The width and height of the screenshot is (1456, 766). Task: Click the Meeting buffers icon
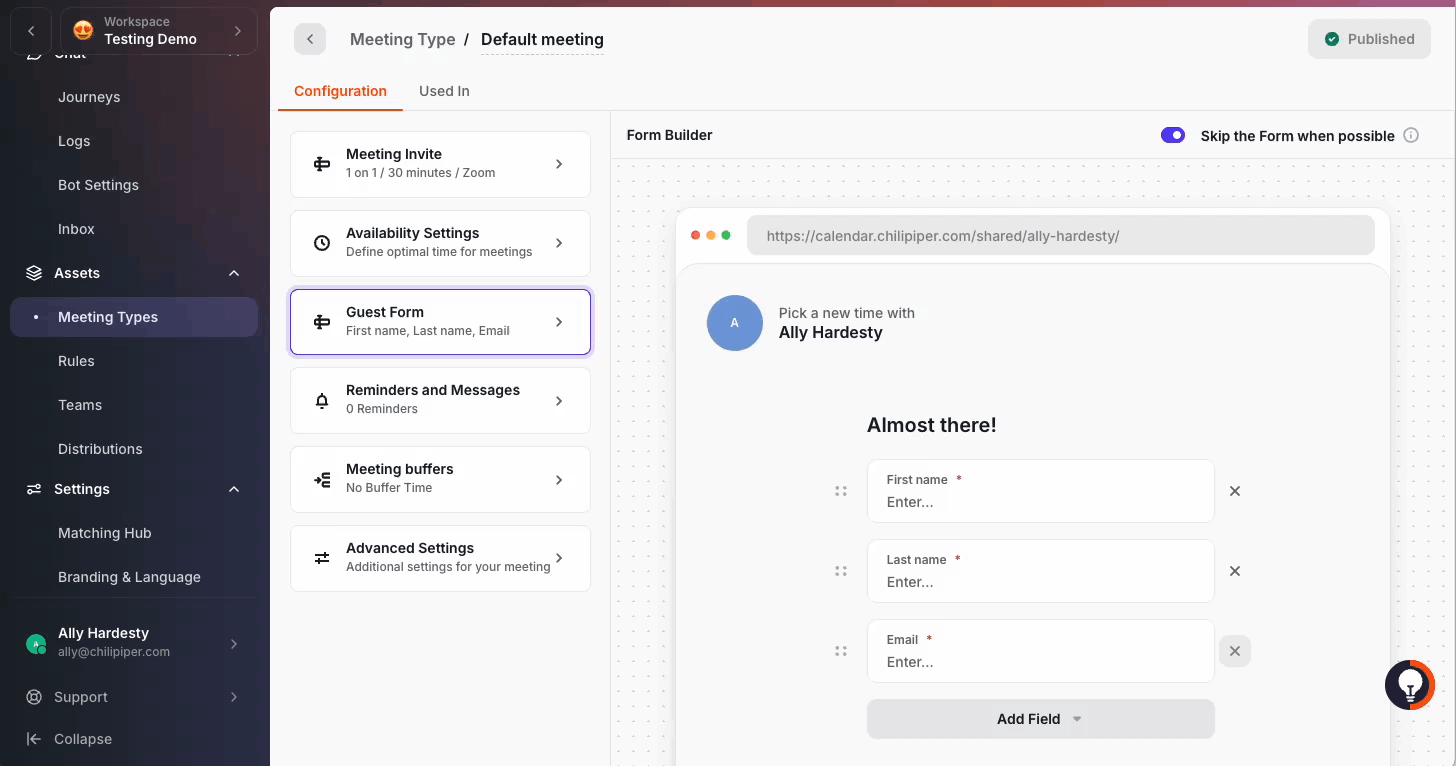322,480
